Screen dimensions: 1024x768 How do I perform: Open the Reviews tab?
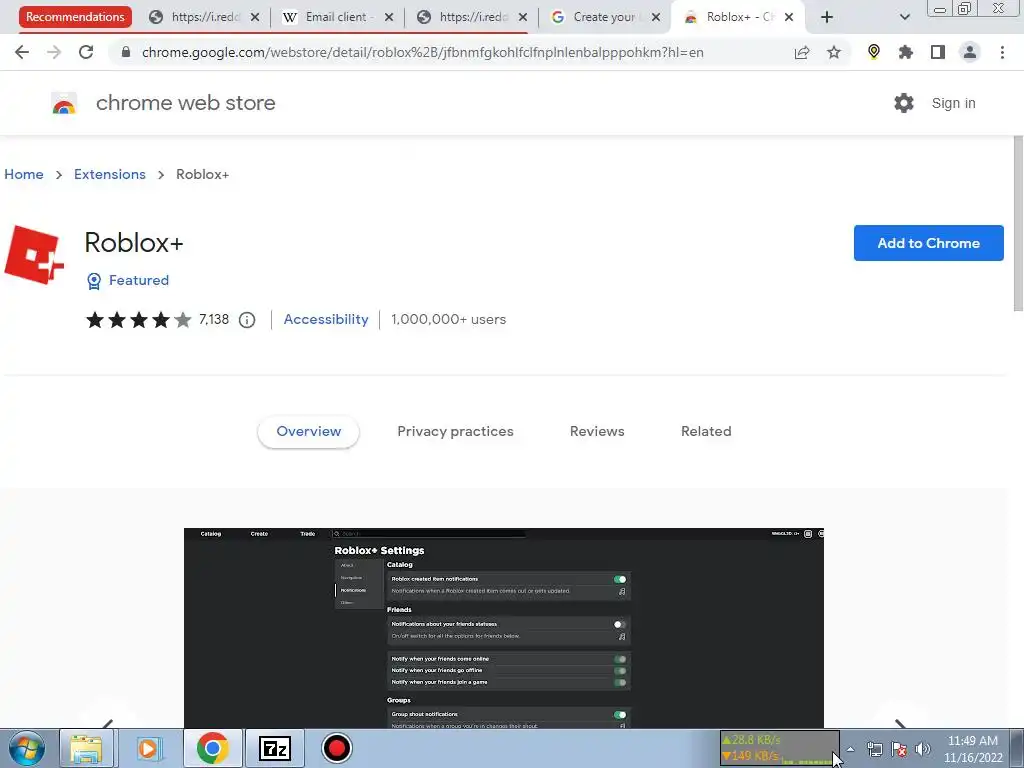tap(597, 432)
